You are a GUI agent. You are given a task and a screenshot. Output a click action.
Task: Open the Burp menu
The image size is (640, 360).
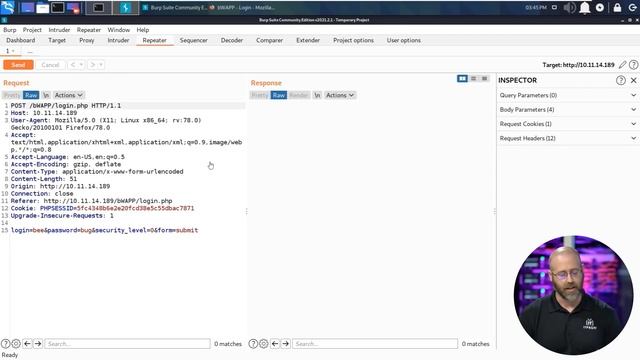pos(10,30)
